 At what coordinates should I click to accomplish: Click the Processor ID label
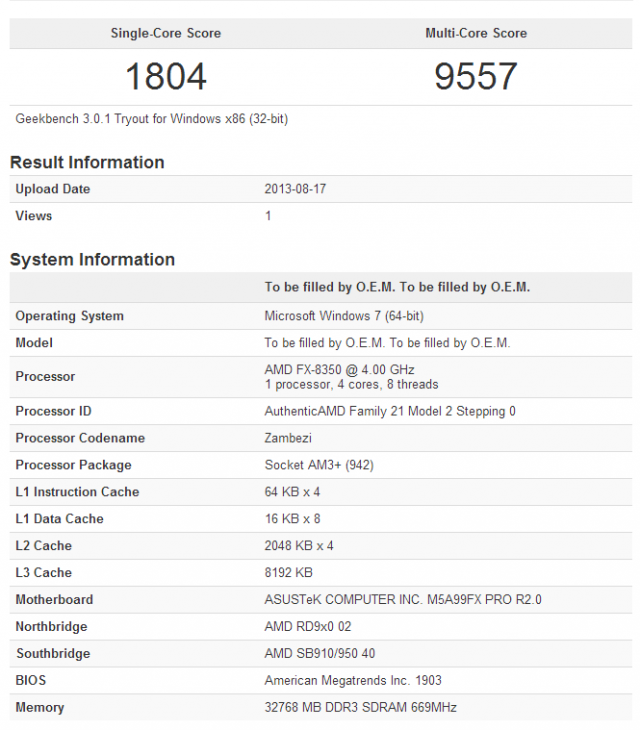(x=53, y=411)
